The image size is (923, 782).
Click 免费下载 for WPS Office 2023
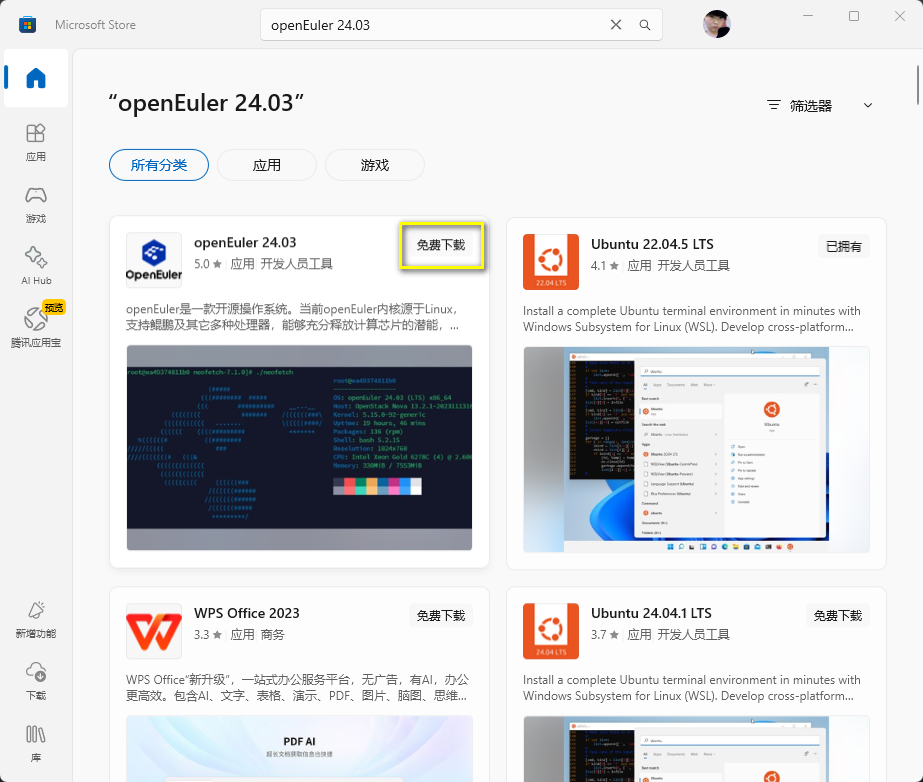pyautogui.click(x=441, y=616)
